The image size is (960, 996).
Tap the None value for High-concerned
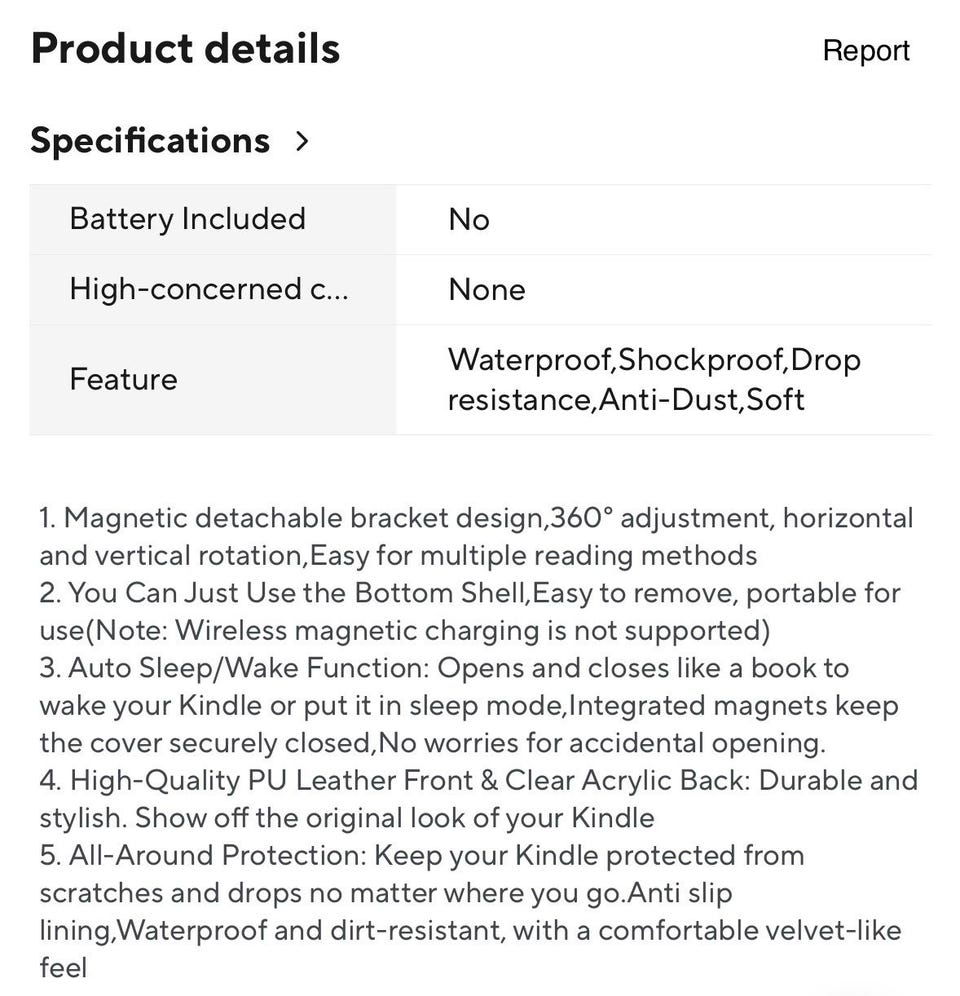(487, 290)
